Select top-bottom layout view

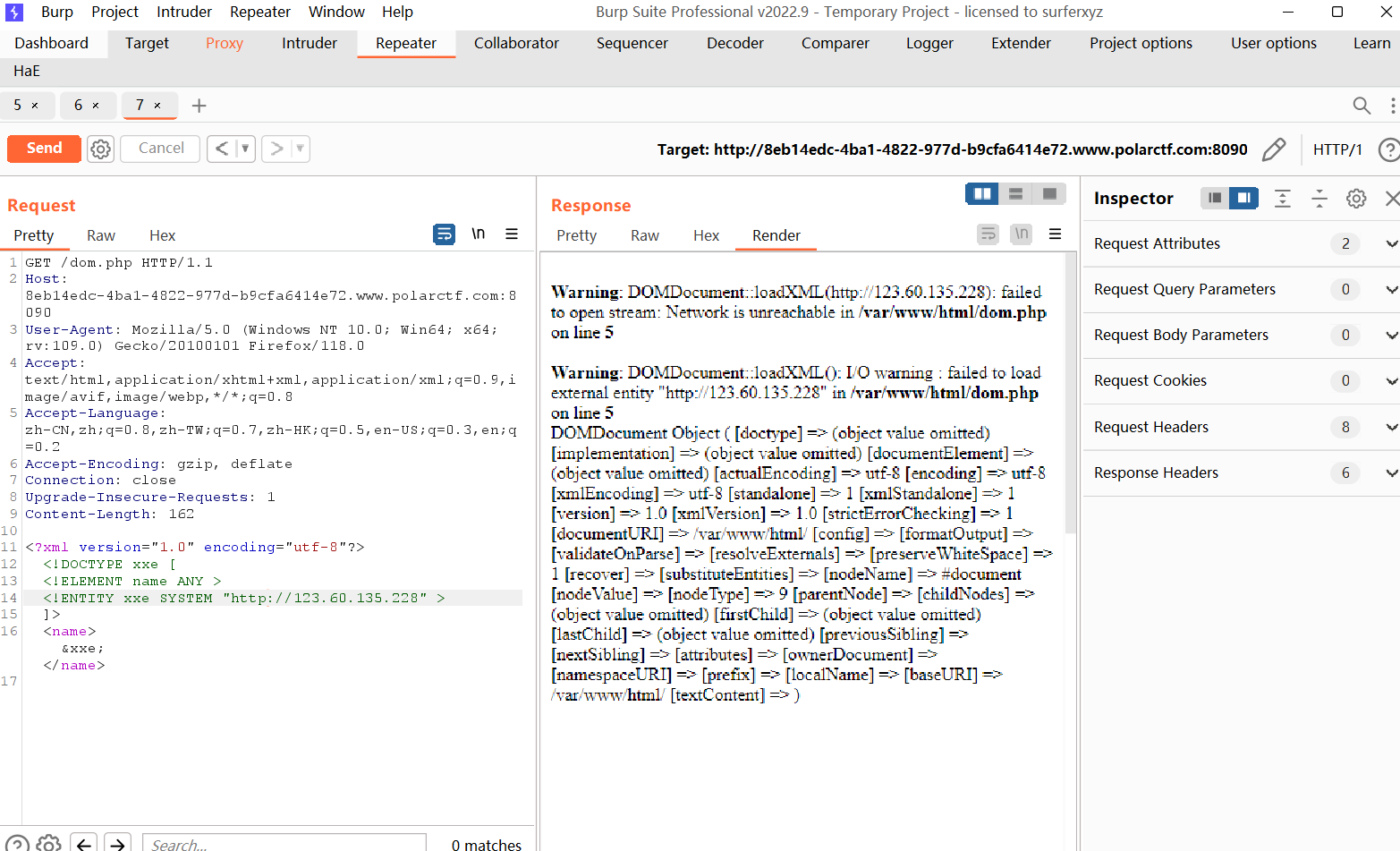coord(1015,193)
